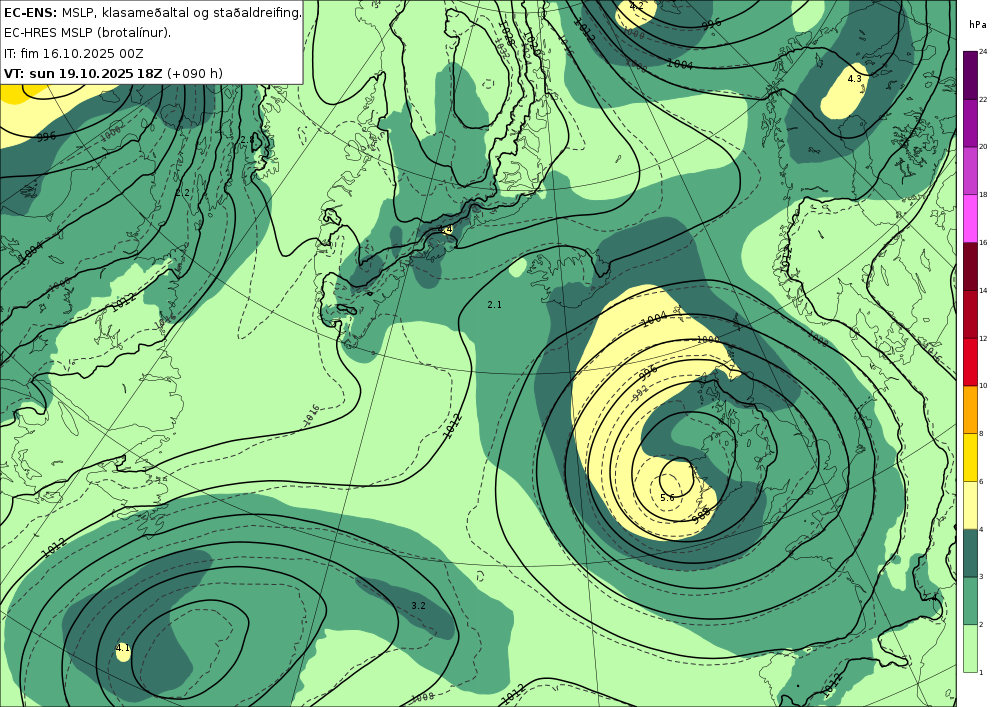Viewport: 1000px width, 707px height.
Task: Click the 'hPa' unit label above legend
Action: tap(977, 25)
